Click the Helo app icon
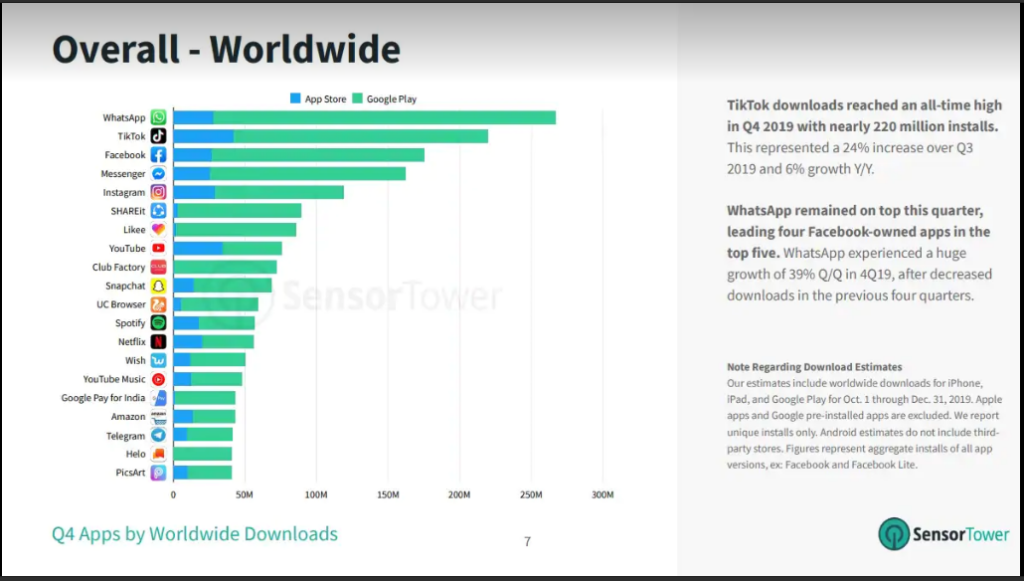The image size is (1024, 581). 158,454
